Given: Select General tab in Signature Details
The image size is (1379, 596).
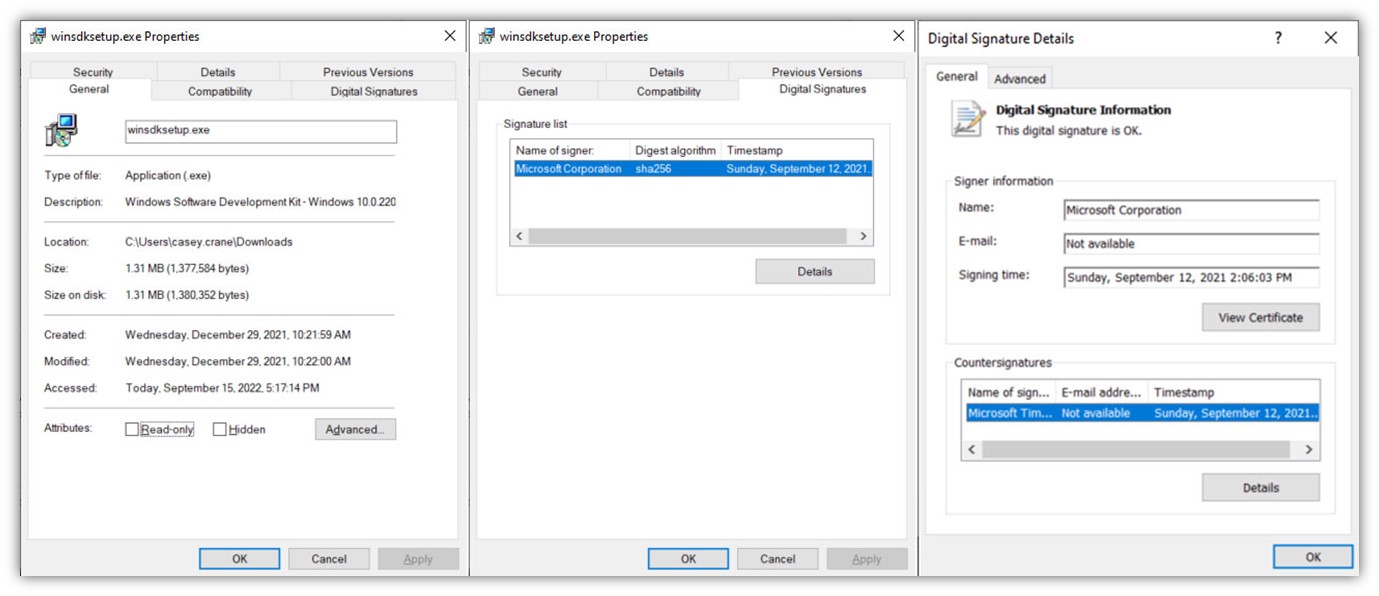Looking at the screenshot, I should click(x=957, y=77).
